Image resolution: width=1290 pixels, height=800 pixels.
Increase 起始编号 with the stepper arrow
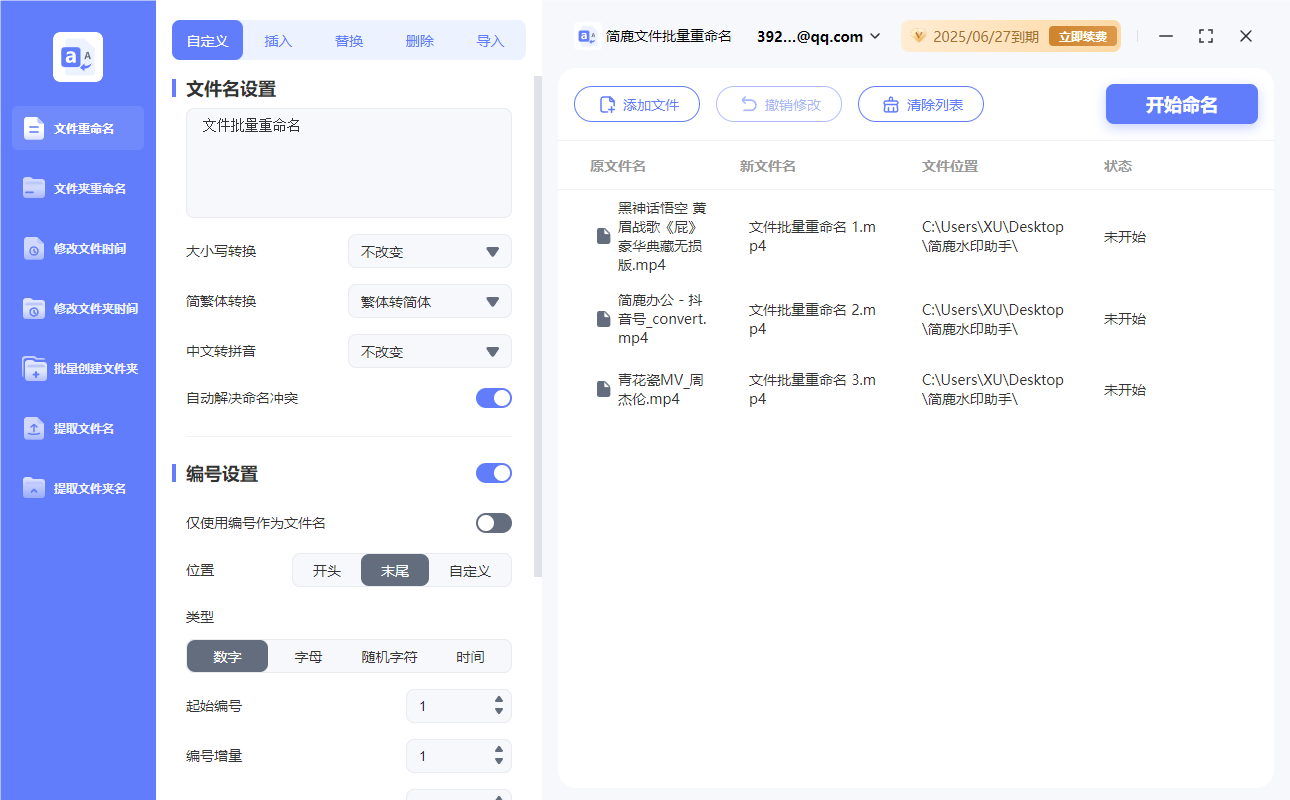pos(497,700)
